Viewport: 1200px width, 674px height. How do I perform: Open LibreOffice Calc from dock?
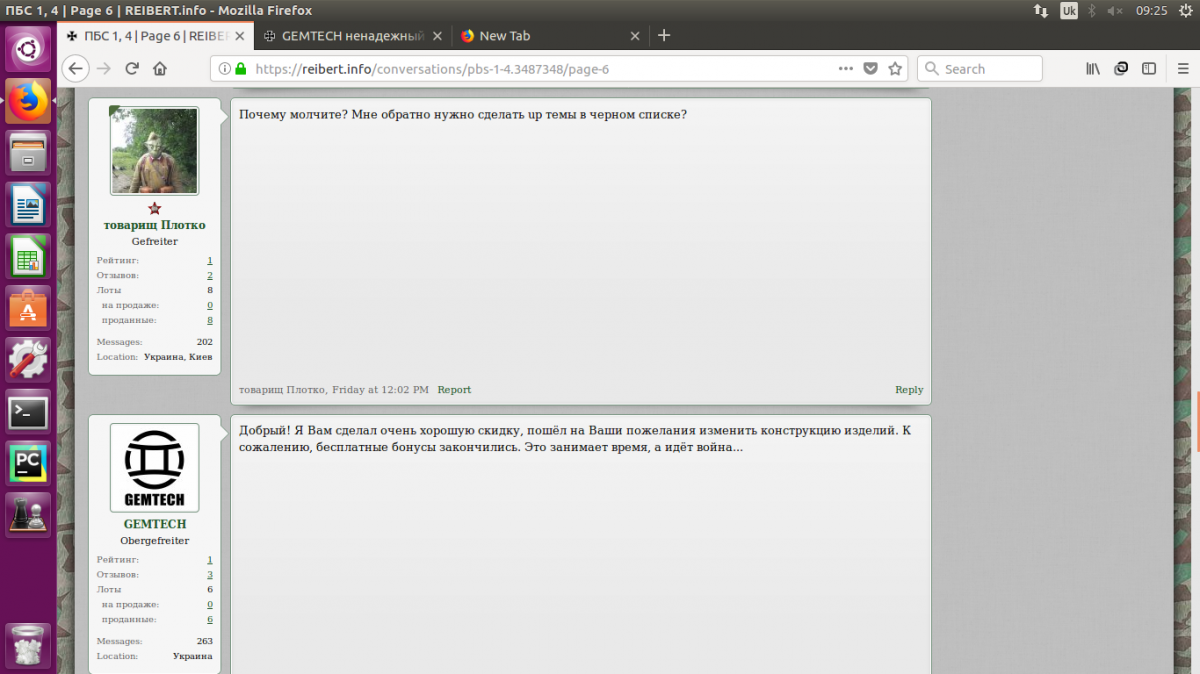tap(28, 257)
